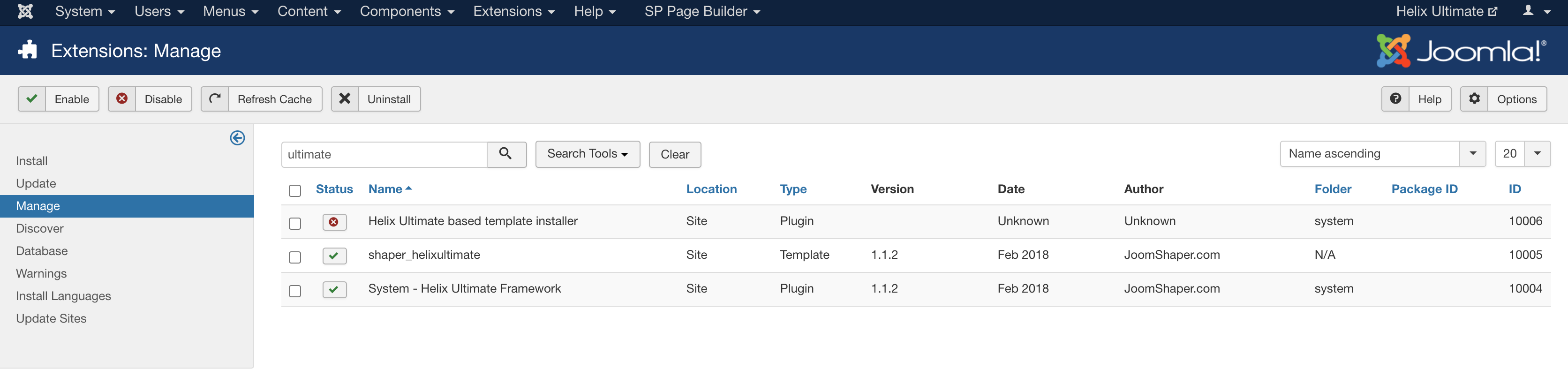Collapse sidebar with the blue arrow icon
The height and width of the screenshot is (377, 1568).
pyautogui.click(x=237, y=138)
